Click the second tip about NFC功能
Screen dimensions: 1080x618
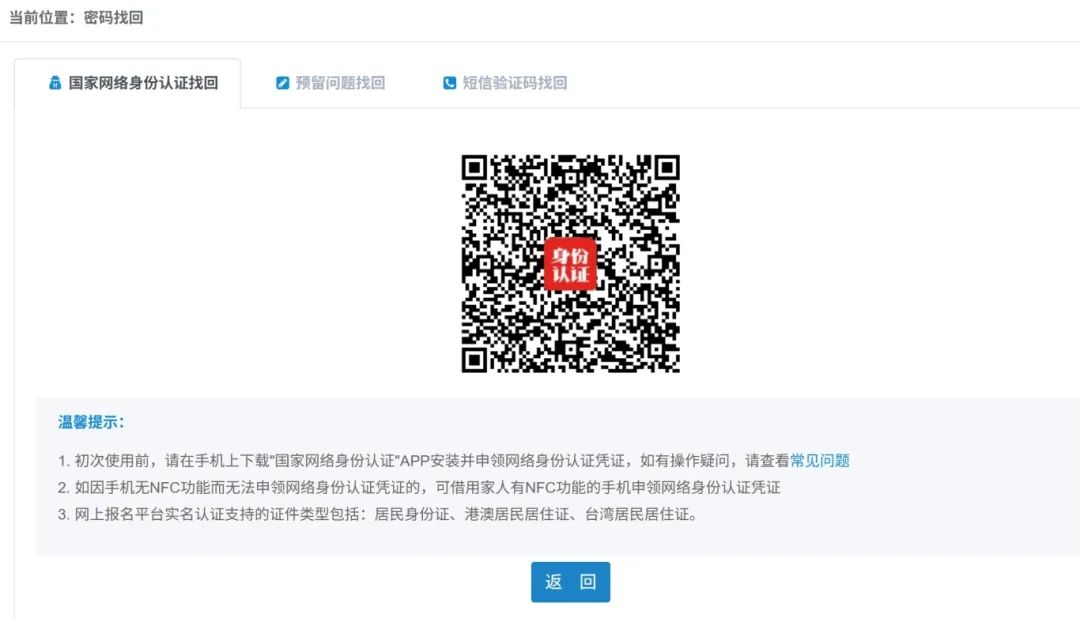coord(420,488)
